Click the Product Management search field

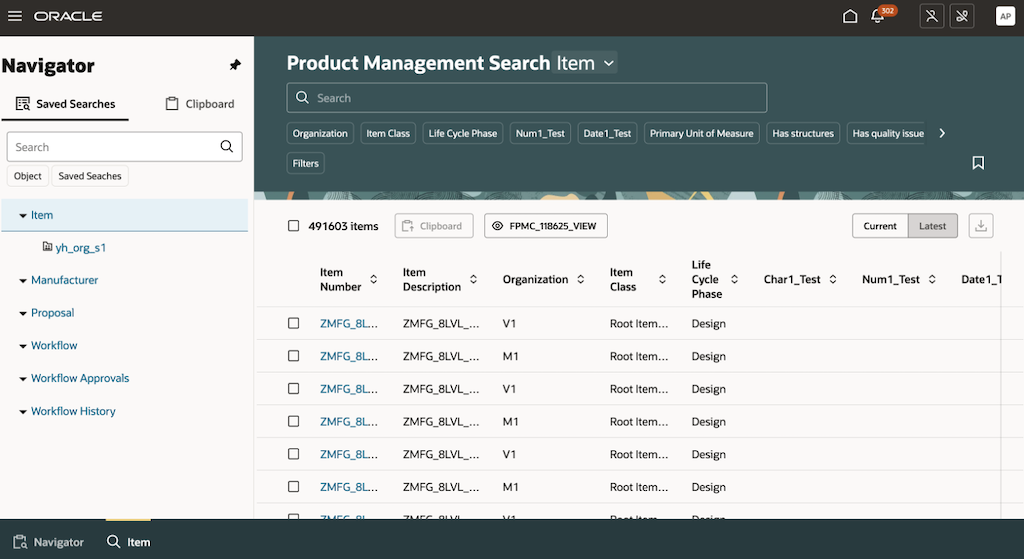pyautogui.click(x=526, y=98)
